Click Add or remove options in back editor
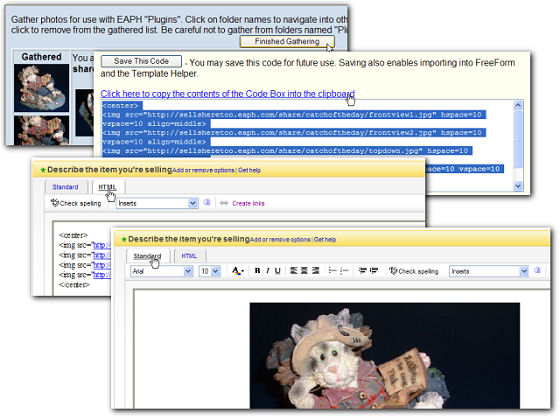Image resolution: width=560 pixels, height=420 pixels. 203,170
